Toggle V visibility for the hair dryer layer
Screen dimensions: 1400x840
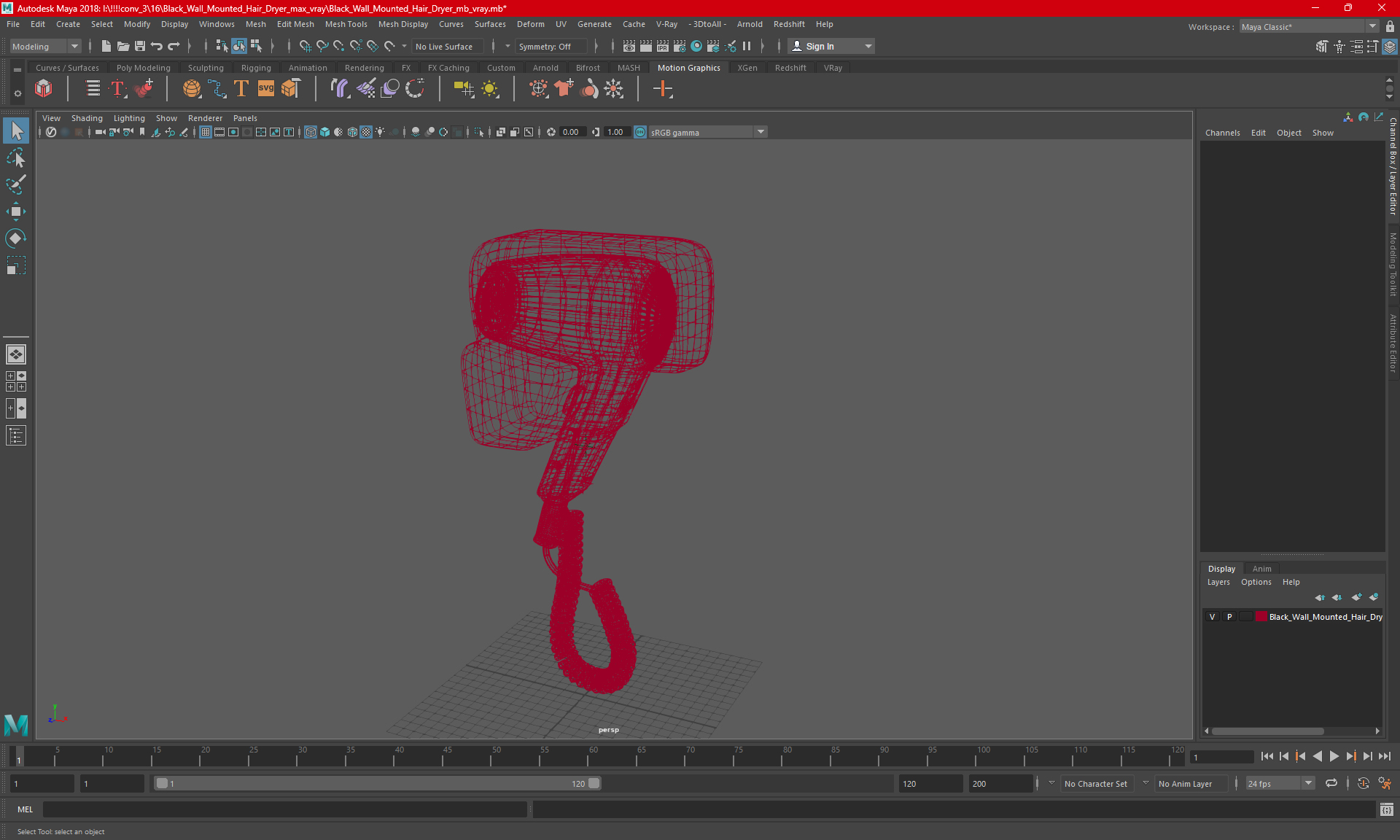(1212, 617)
